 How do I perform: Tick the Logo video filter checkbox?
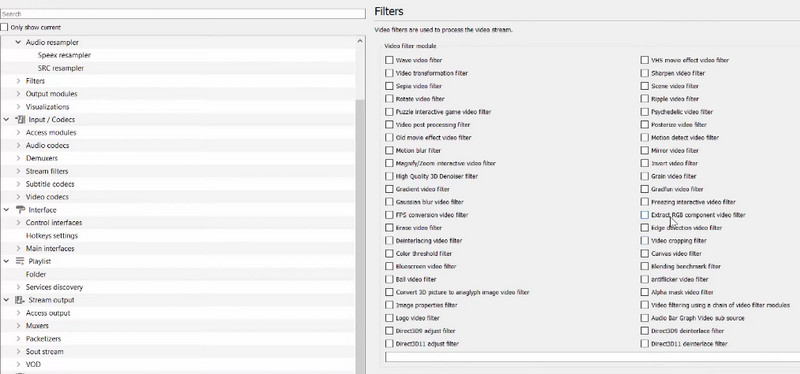point(389,318)
